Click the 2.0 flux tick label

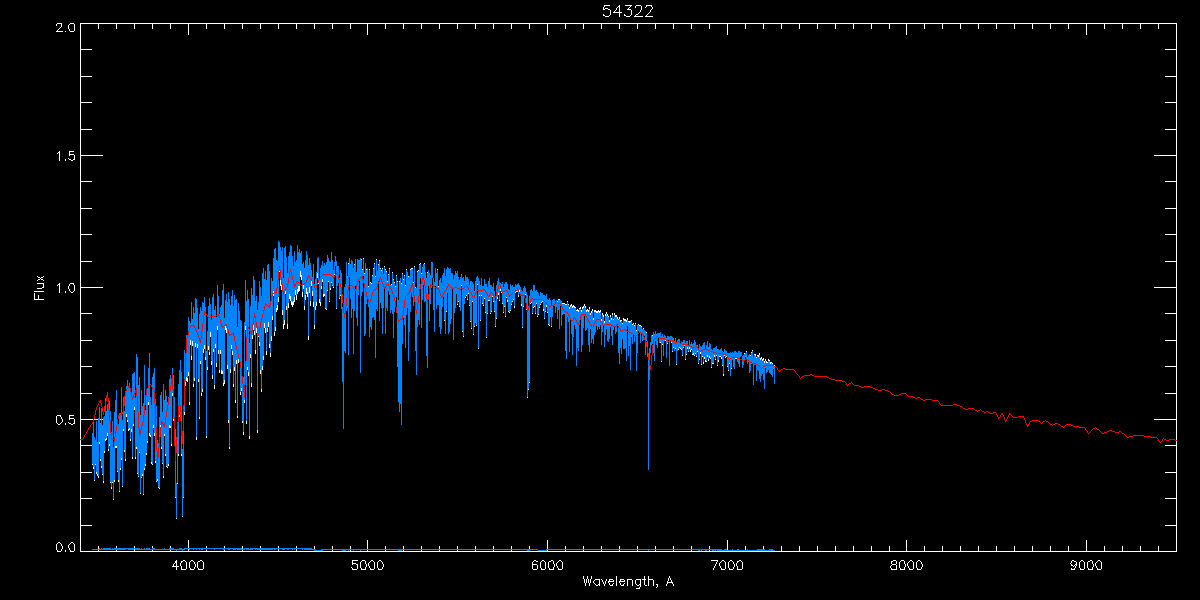click(65, 27)
